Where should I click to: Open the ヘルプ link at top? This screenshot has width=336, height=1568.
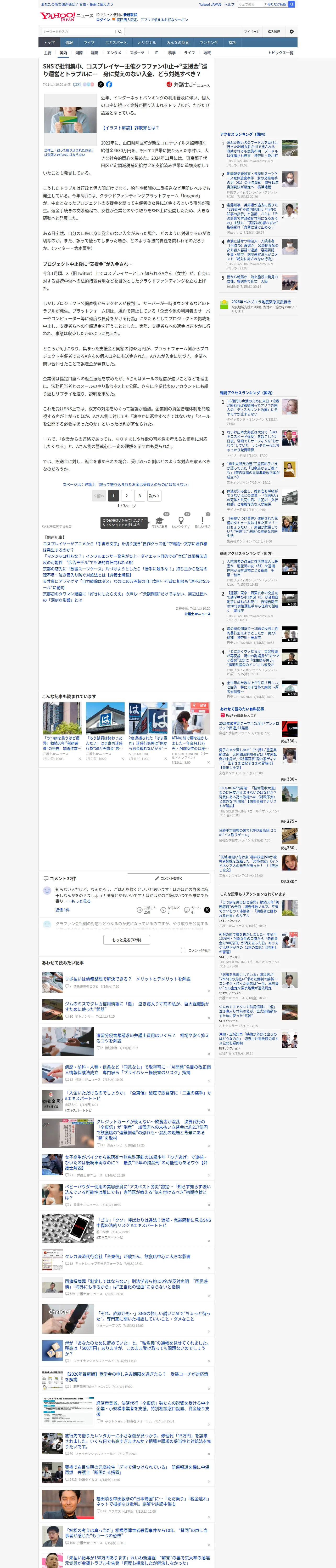[x=229, y=4]
